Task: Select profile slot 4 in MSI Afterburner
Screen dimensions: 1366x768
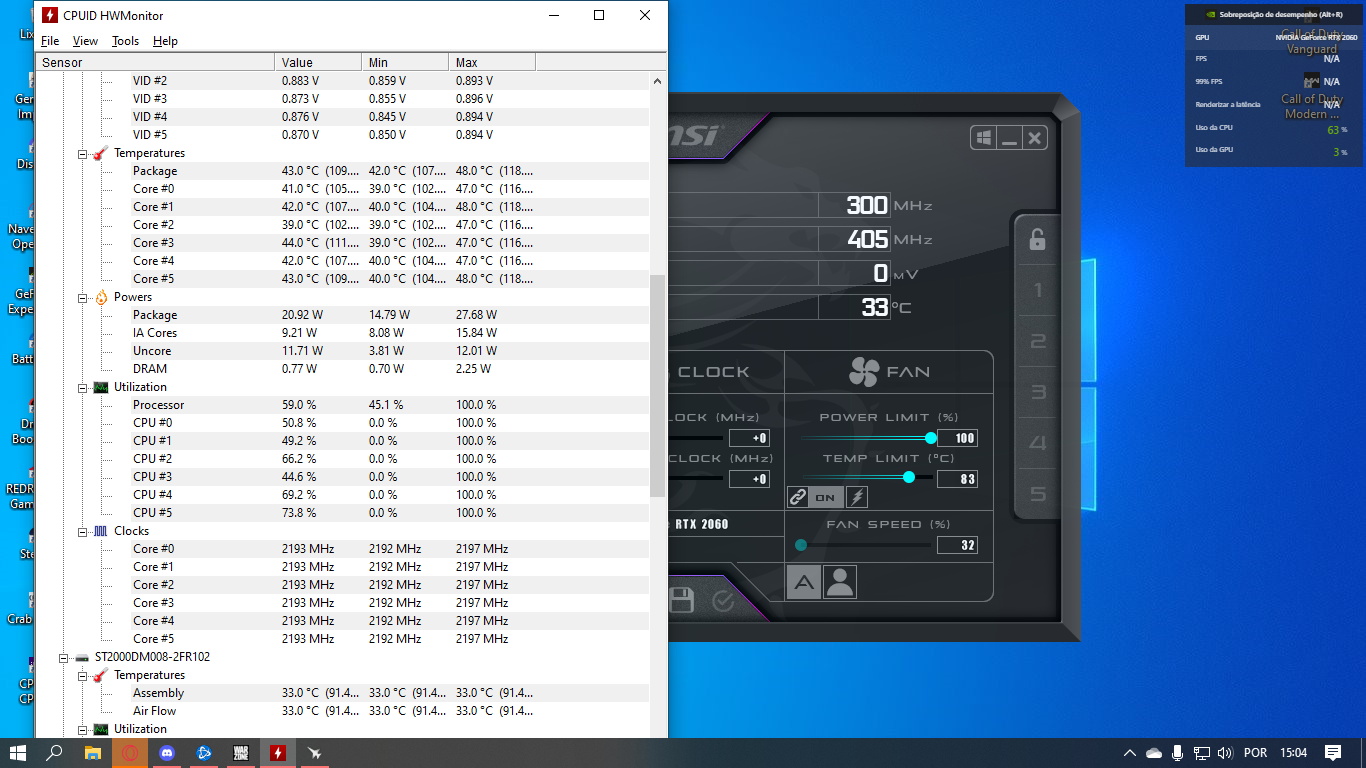Action: click(x=1038, y=443)
